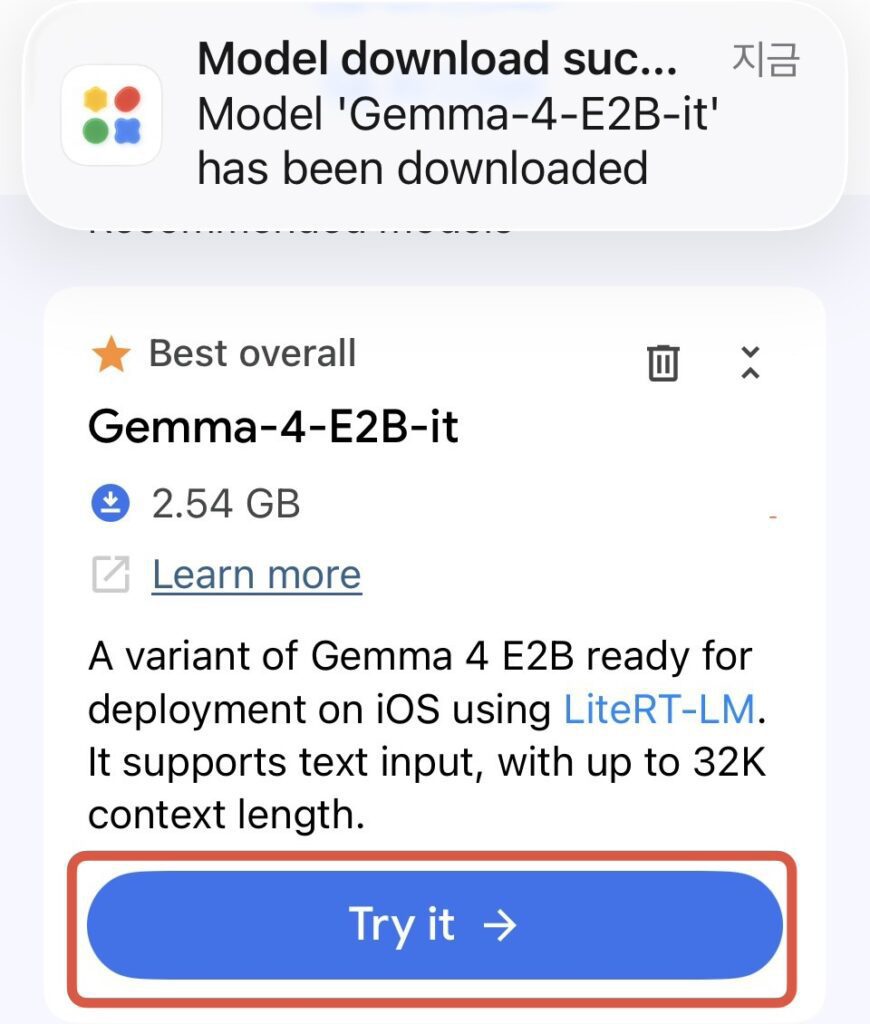The image size is (870, 1024).
Task: Click the blue download status icon
Action: click(110, 503)
